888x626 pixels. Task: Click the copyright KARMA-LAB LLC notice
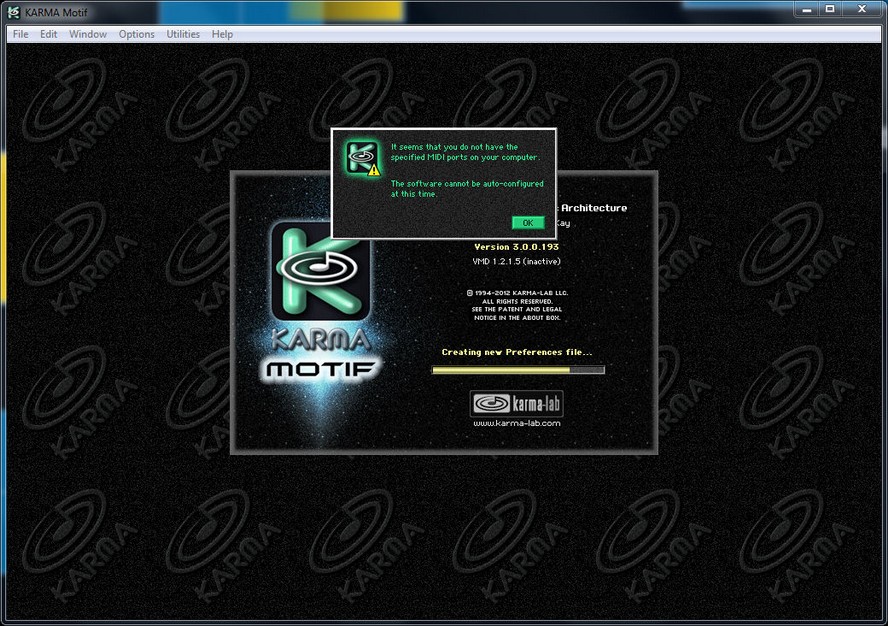[516, 293]
